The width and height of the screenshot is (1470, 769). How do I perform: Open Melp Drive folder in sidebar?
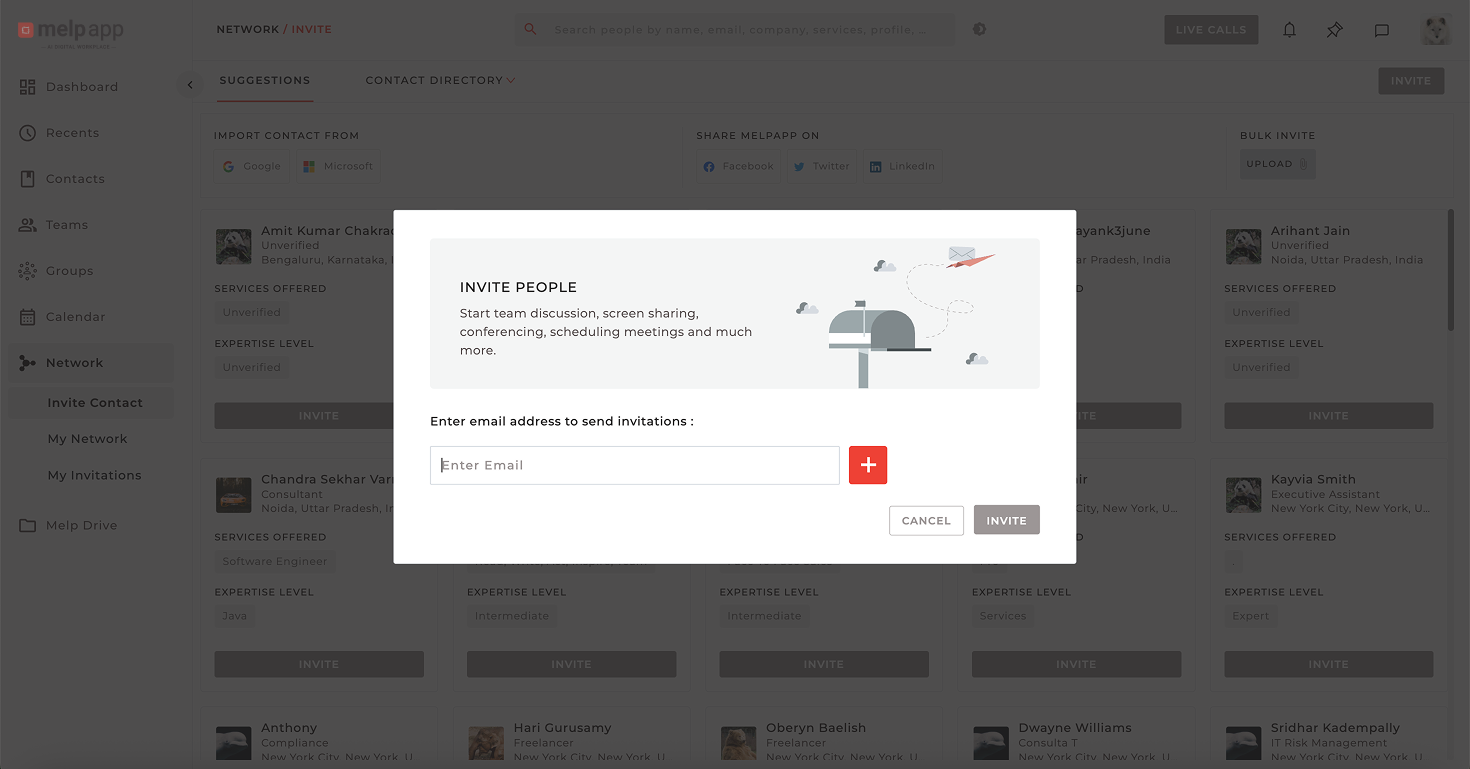pyautogui.click(x=81, y=525)
